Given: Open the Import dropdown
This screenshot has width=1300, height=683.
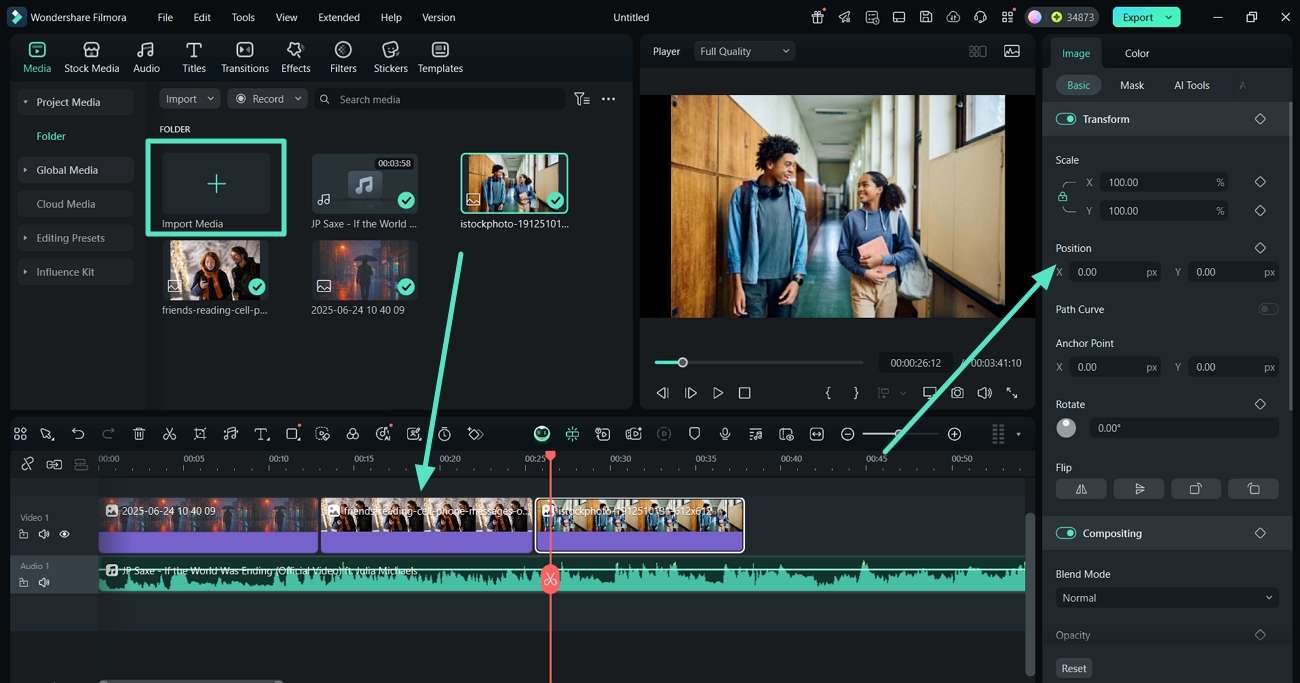Looking at the screenshot, I should pos(189,99).
